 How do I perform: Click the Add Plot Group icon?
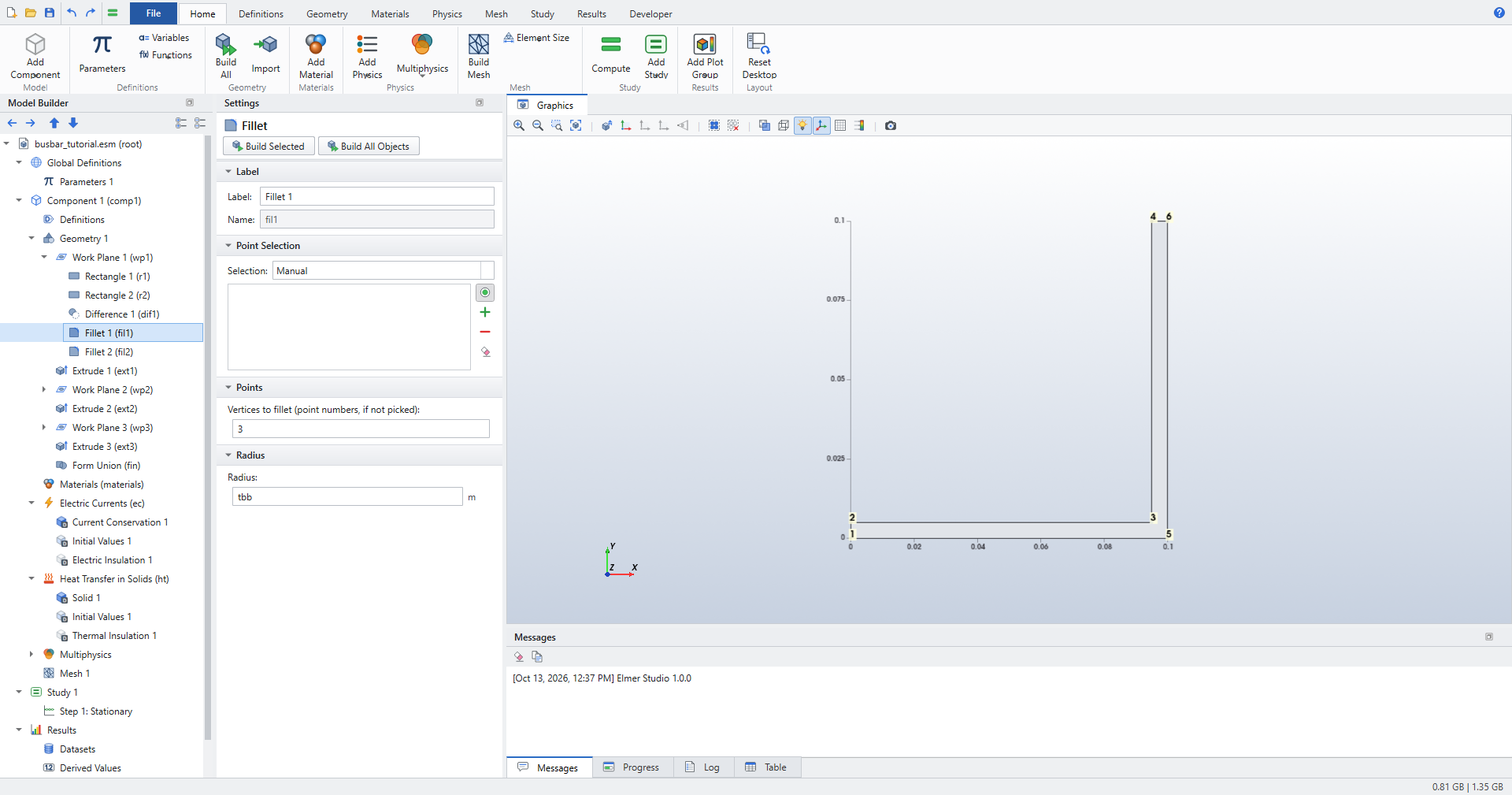pos(705,44)
